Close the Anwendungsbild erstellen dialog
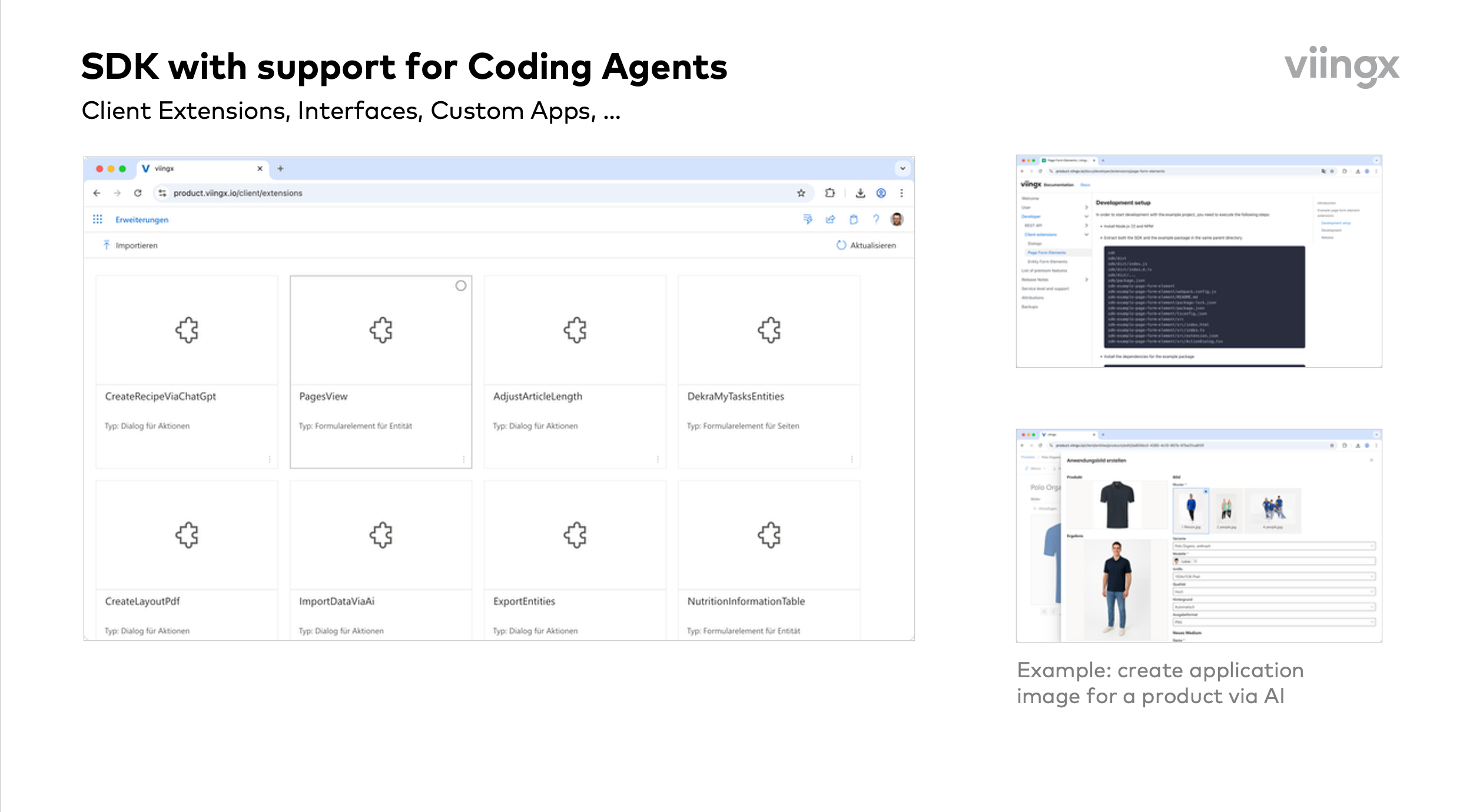Screen dimensions: 1460x812 [1371, 460]
